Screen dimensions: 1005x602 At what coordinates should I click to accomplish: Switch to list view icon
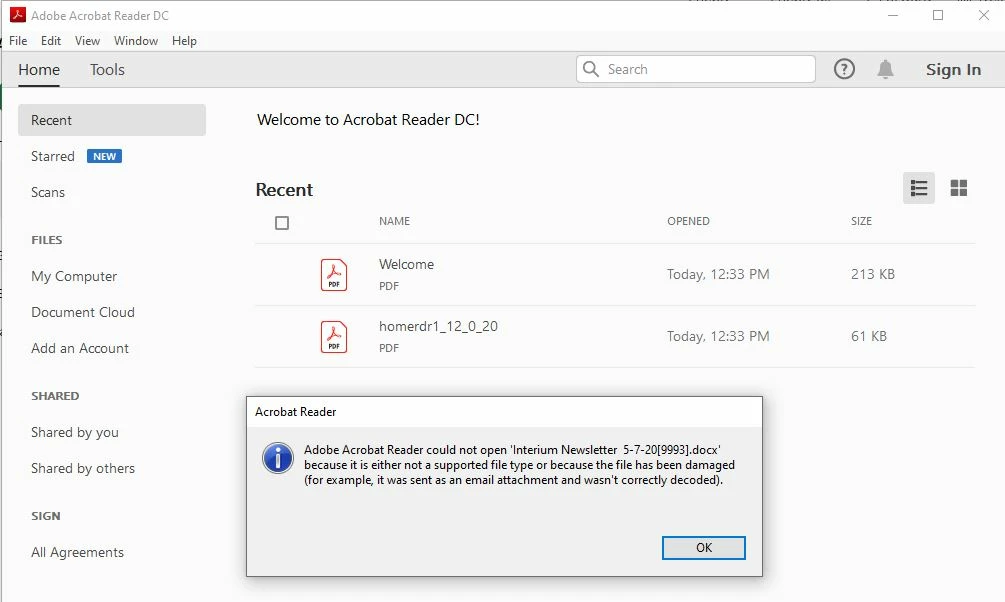(918, 188)
